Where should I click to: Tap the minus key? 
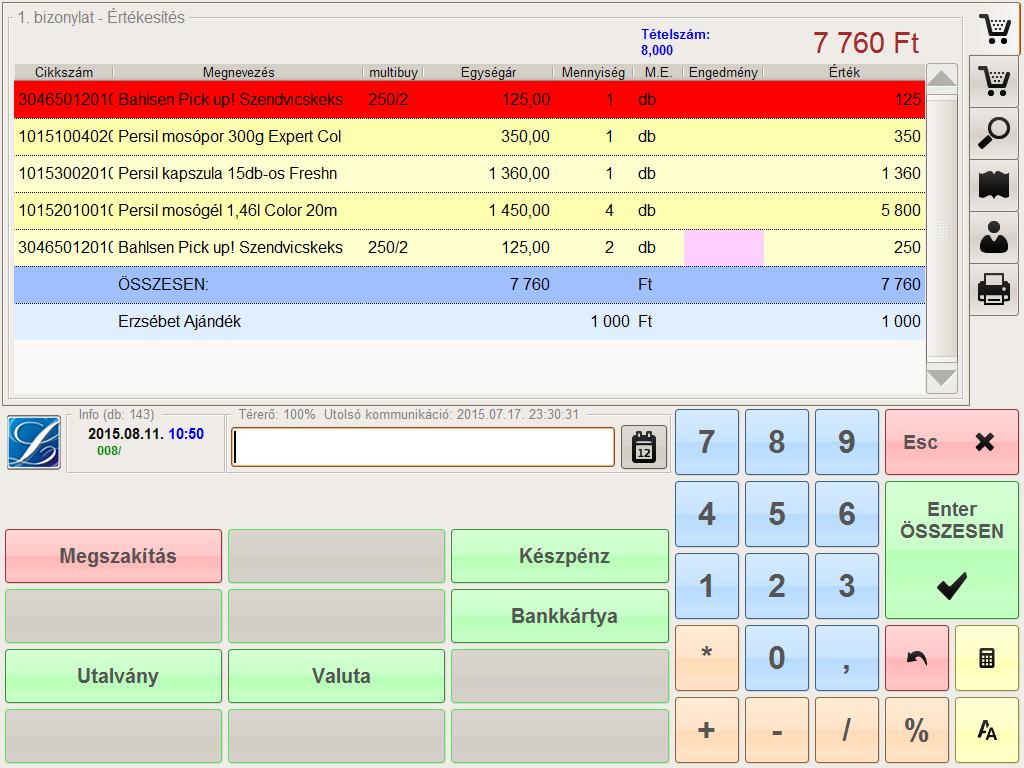776,729
